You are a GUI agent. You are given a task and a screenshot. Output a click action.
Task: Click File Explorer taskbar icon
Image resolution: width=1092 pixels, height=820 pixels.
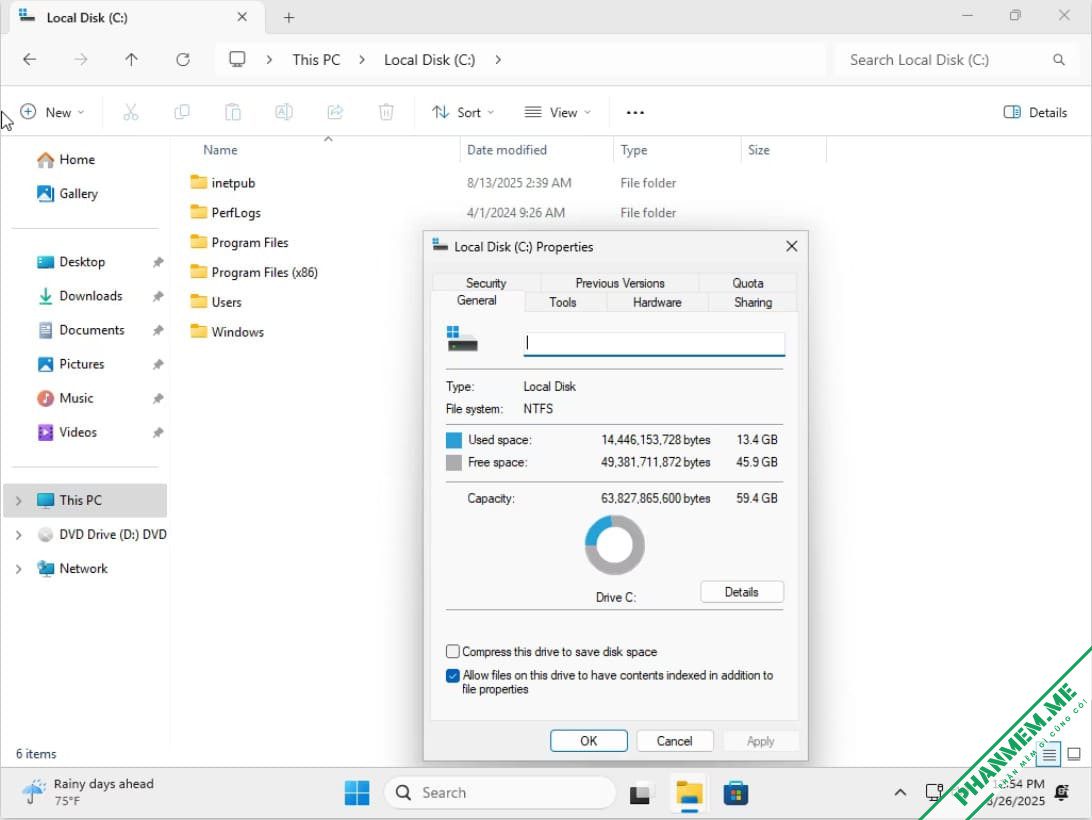pos(689,794)
